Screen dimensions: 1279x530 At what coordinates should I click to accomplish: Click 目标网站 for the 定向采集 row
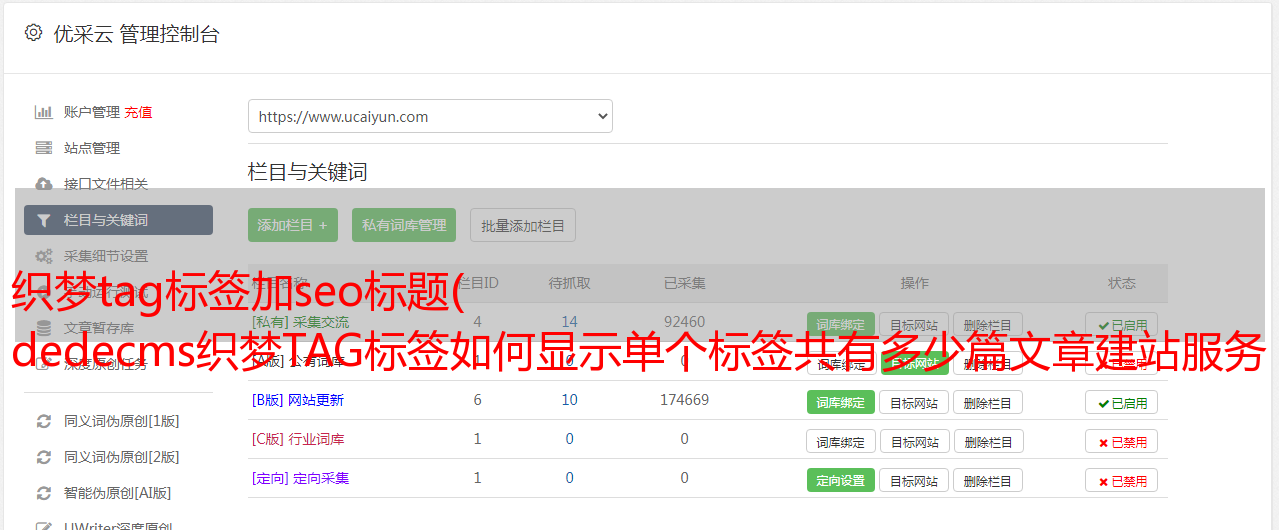(914, 480)
